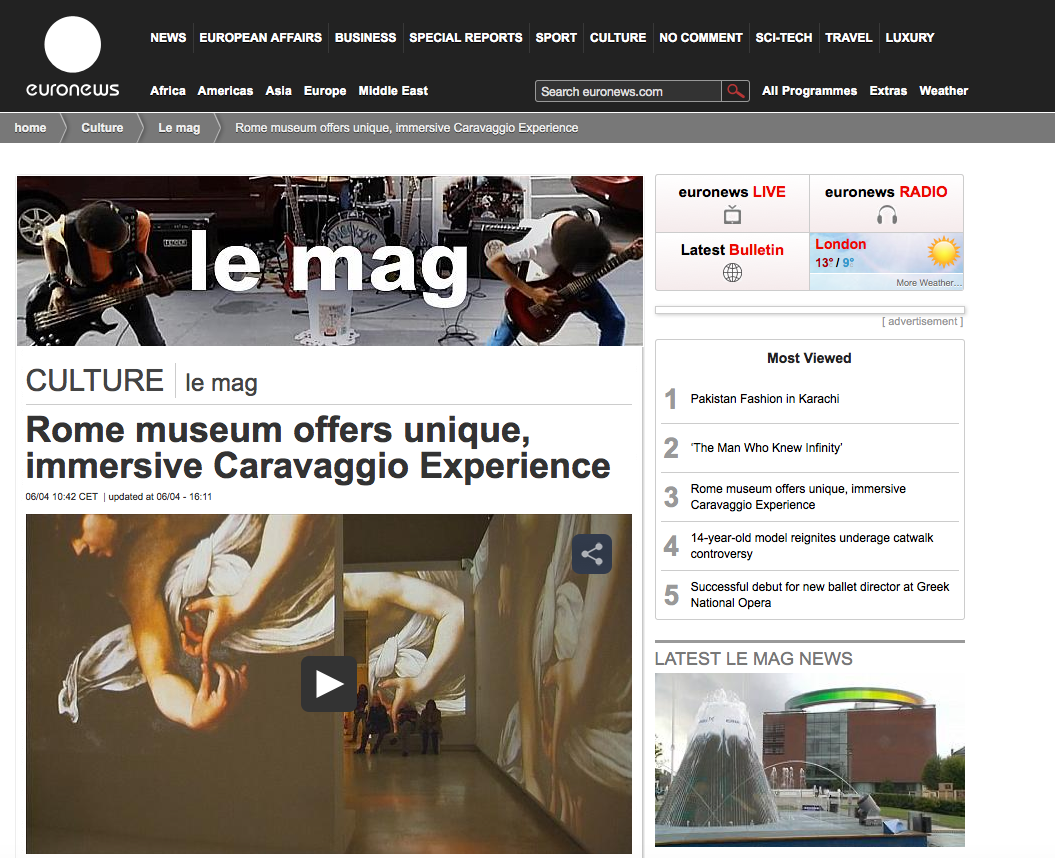Image resolution: width=1055 pixels, height=858 pixels.
Task: Click the euronews logo
Action: 72,59
